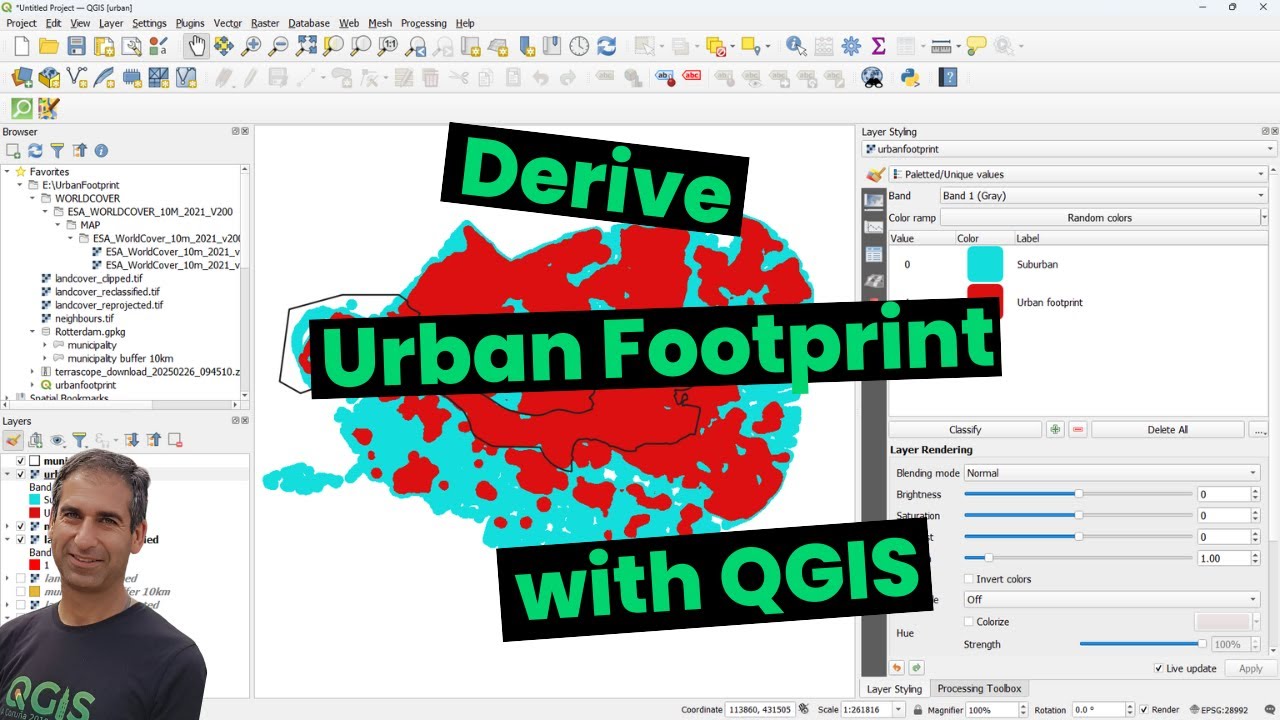Image resolution: width=1280 pixels, height=720 pixels.
Task: Toggle the Render checkbox in status bar
Action: 1142,709
